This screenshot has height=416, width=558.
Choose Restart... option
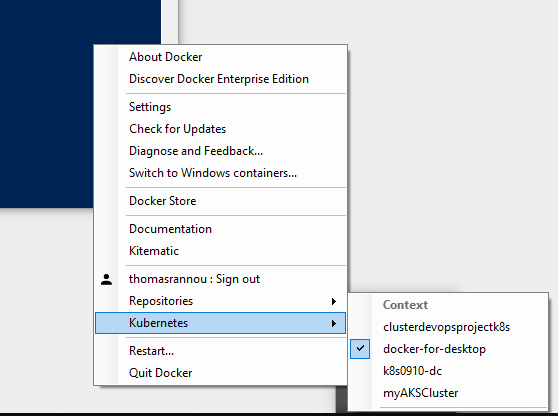coord(220,351)
